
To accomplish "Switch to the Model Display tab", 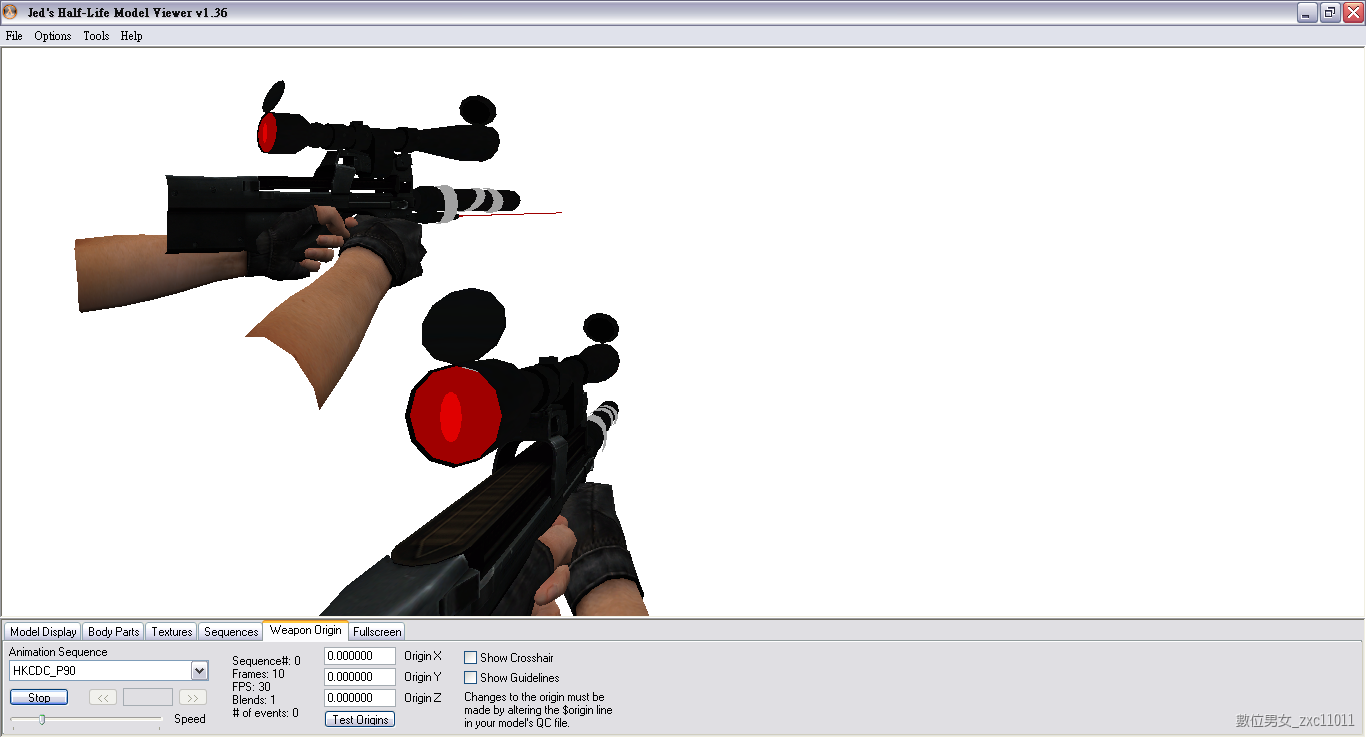I will pos(43,631).
